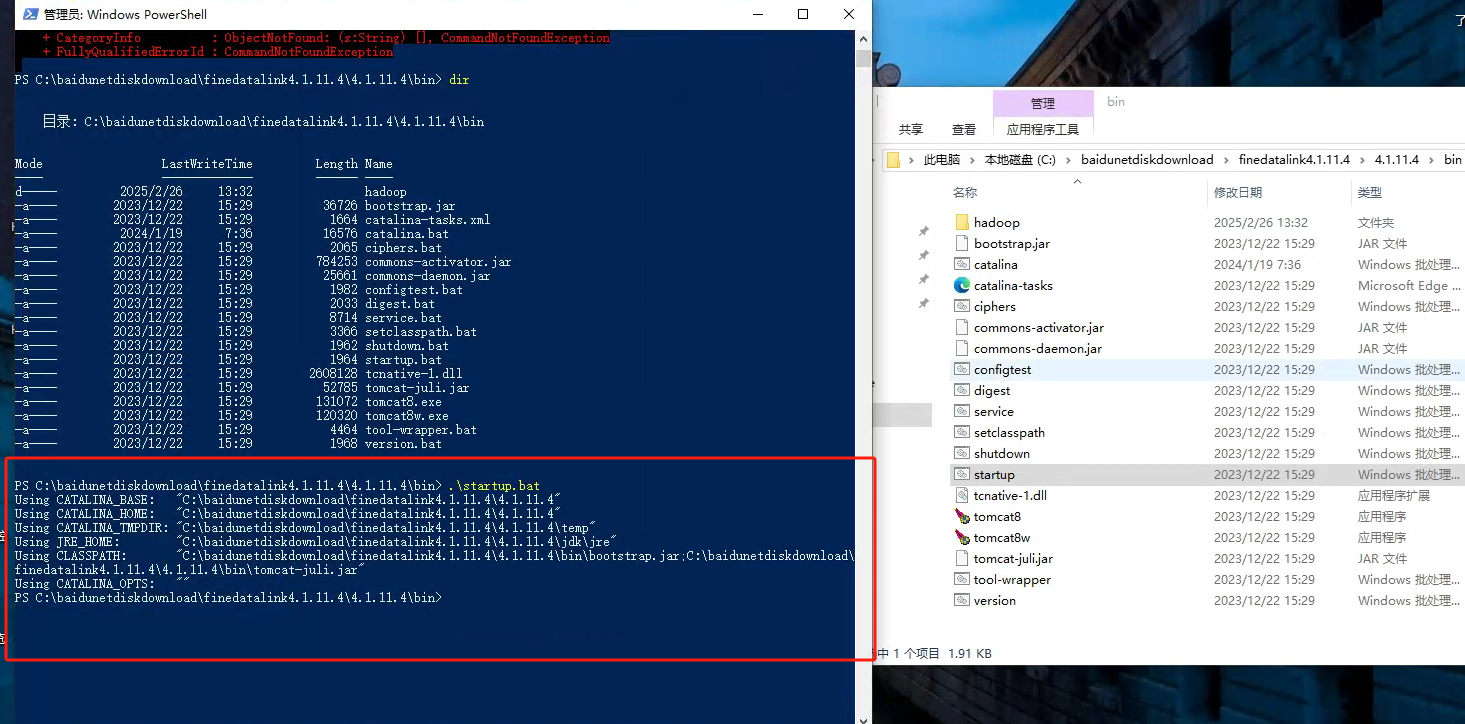Click the 应用程序扩展 type cell for tcnative-1.dll
The height and width of the screenshot is (724, 1465).
1393,495
